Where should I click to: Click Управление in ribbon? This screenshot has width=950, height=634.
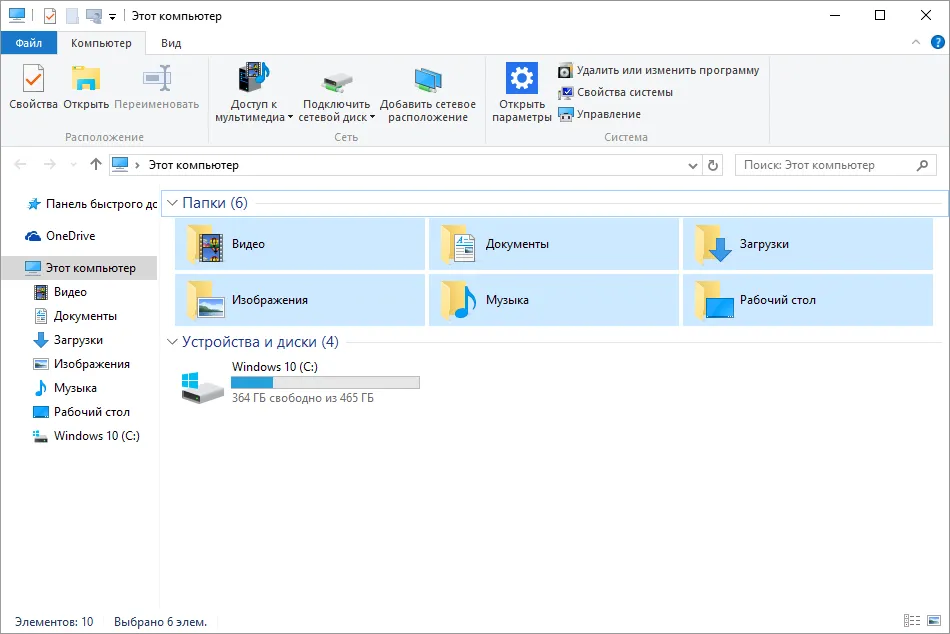coord(599,114)
